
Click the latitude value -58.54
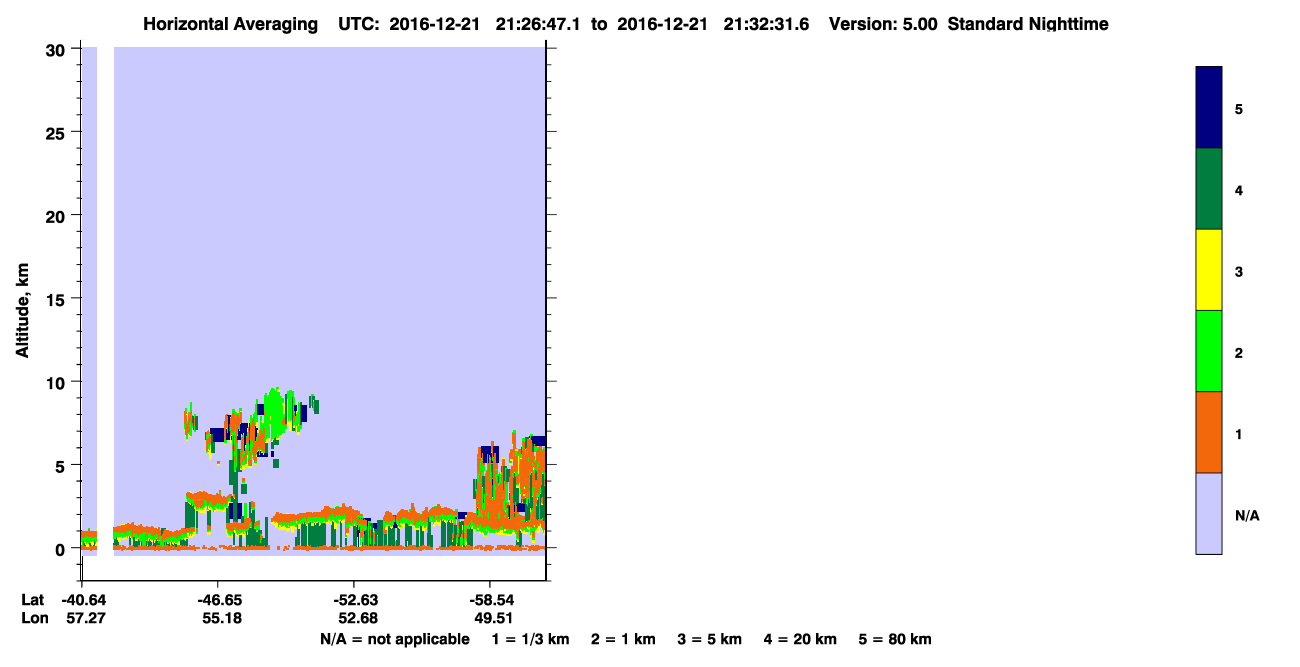[x=490, y=600]
